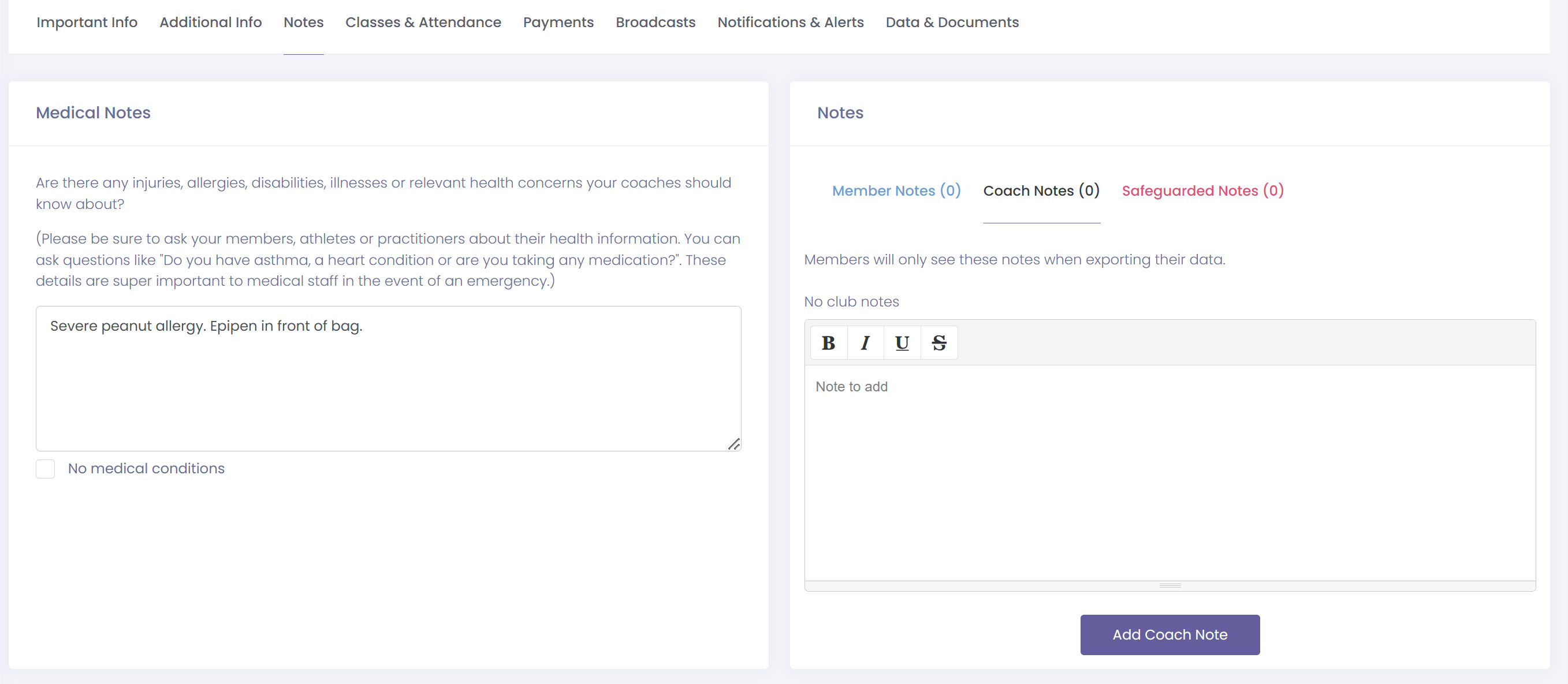Toggle italic formatting in note editor

click(865, 343)
